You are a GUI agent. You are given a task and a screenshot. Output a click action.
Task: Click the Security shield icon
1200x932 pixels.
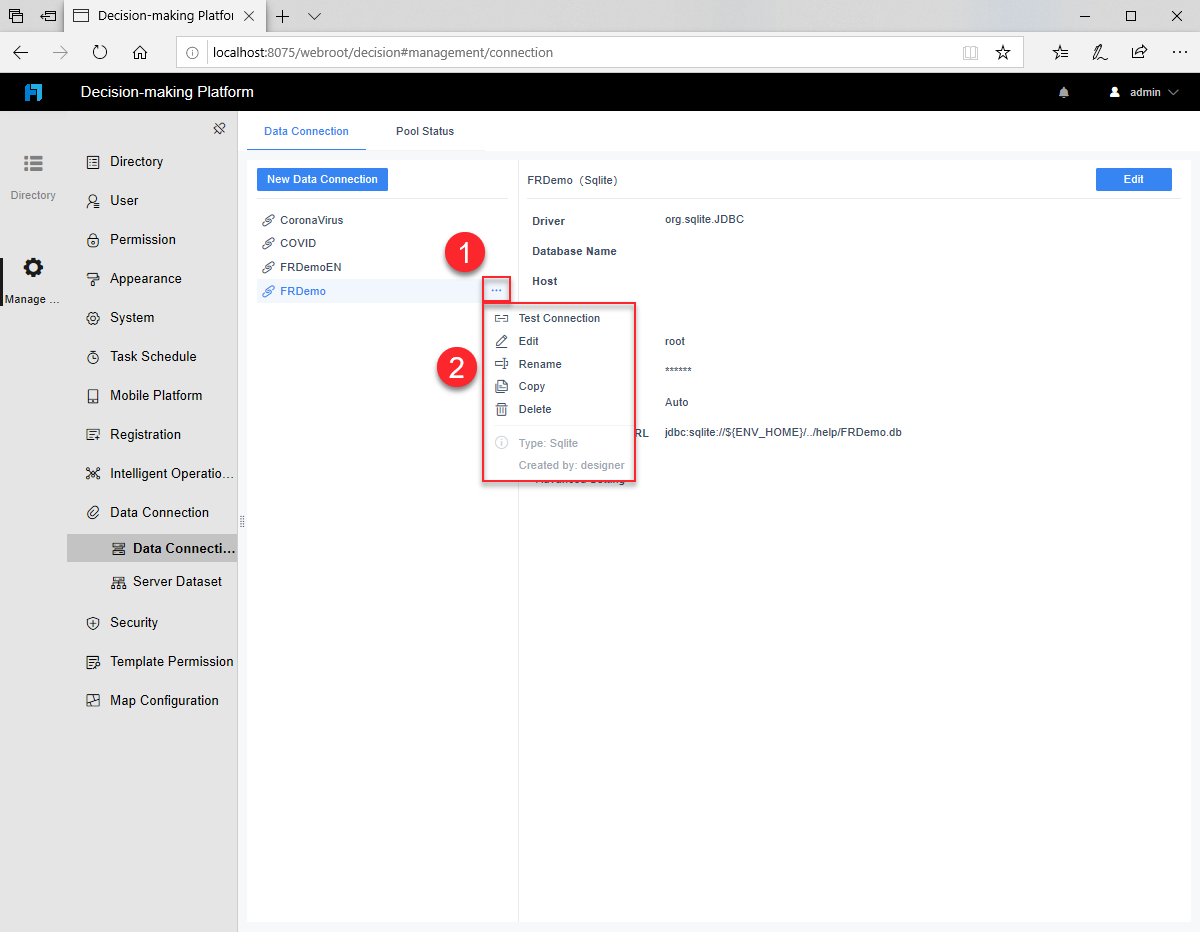92,622
